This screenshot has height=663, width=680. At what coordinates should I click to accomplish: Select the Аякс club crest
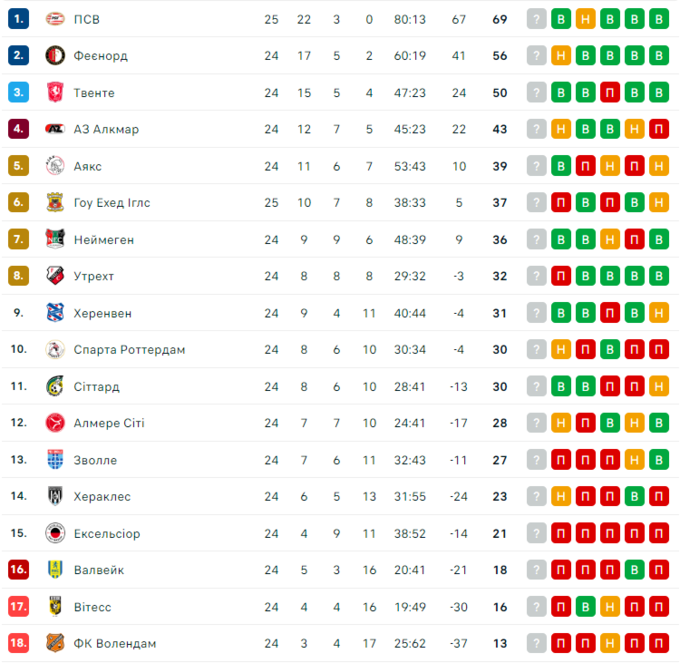[x=55, y=166]
